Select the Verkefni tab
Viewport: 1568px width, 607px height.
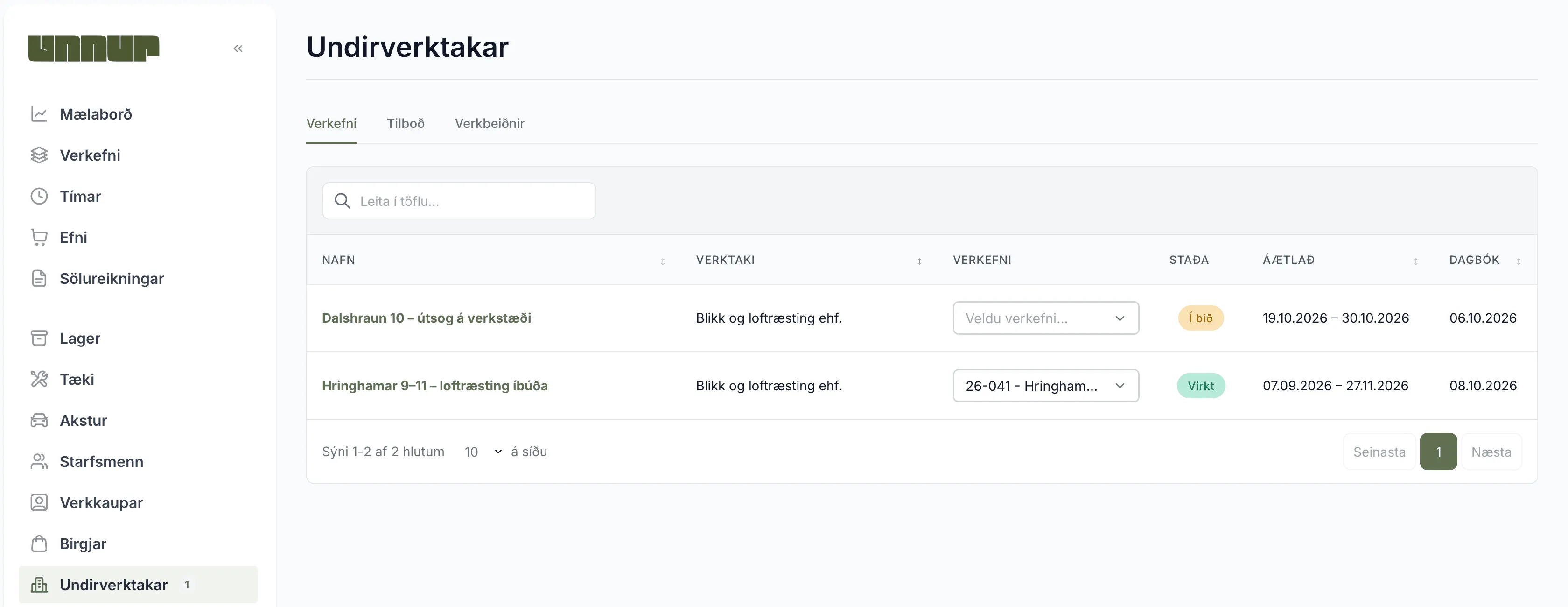331,124
